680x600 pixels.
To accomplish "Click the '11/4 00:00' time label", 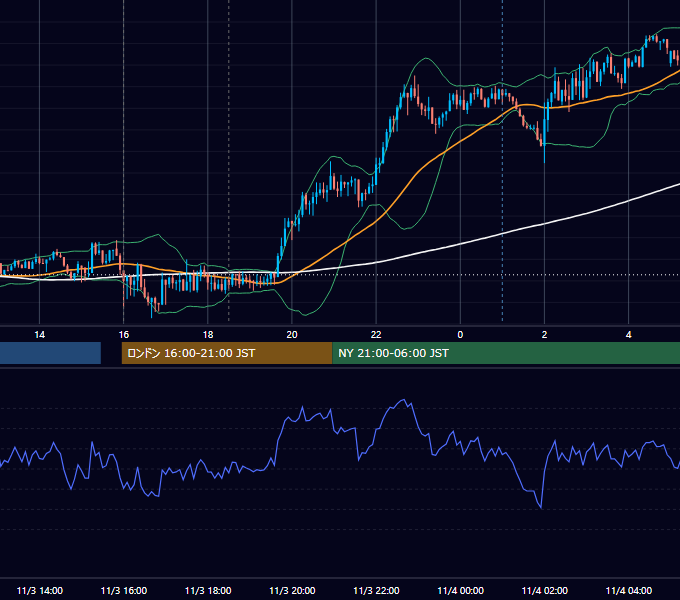I will [460, 590].
